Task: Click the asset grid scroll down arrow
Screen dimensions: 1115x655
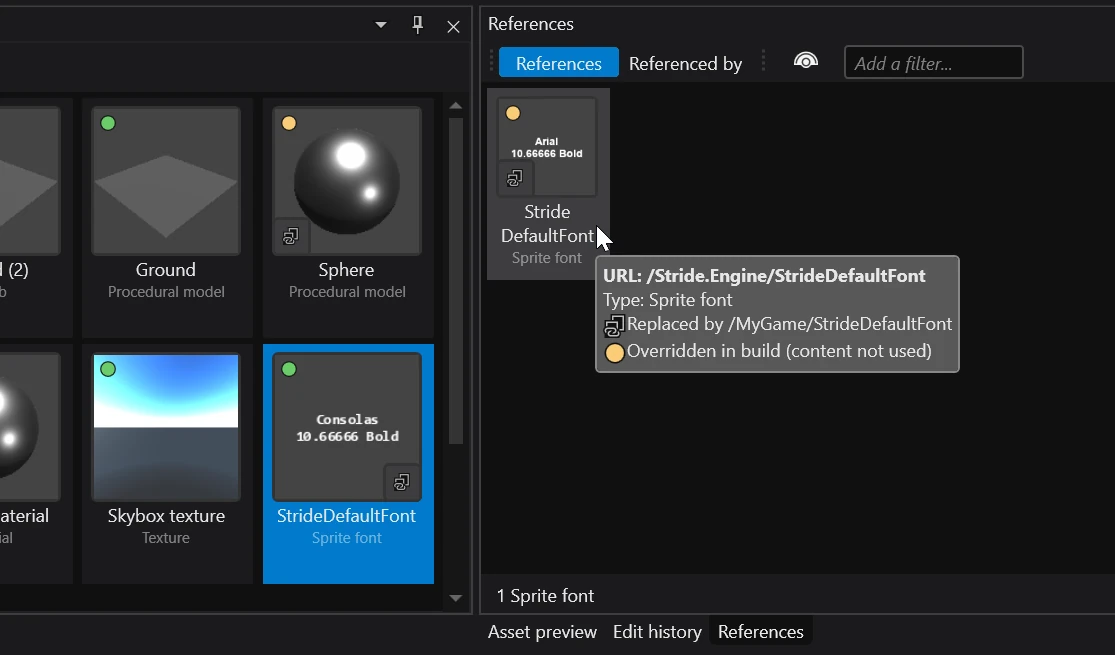Action: click(456, 598)
